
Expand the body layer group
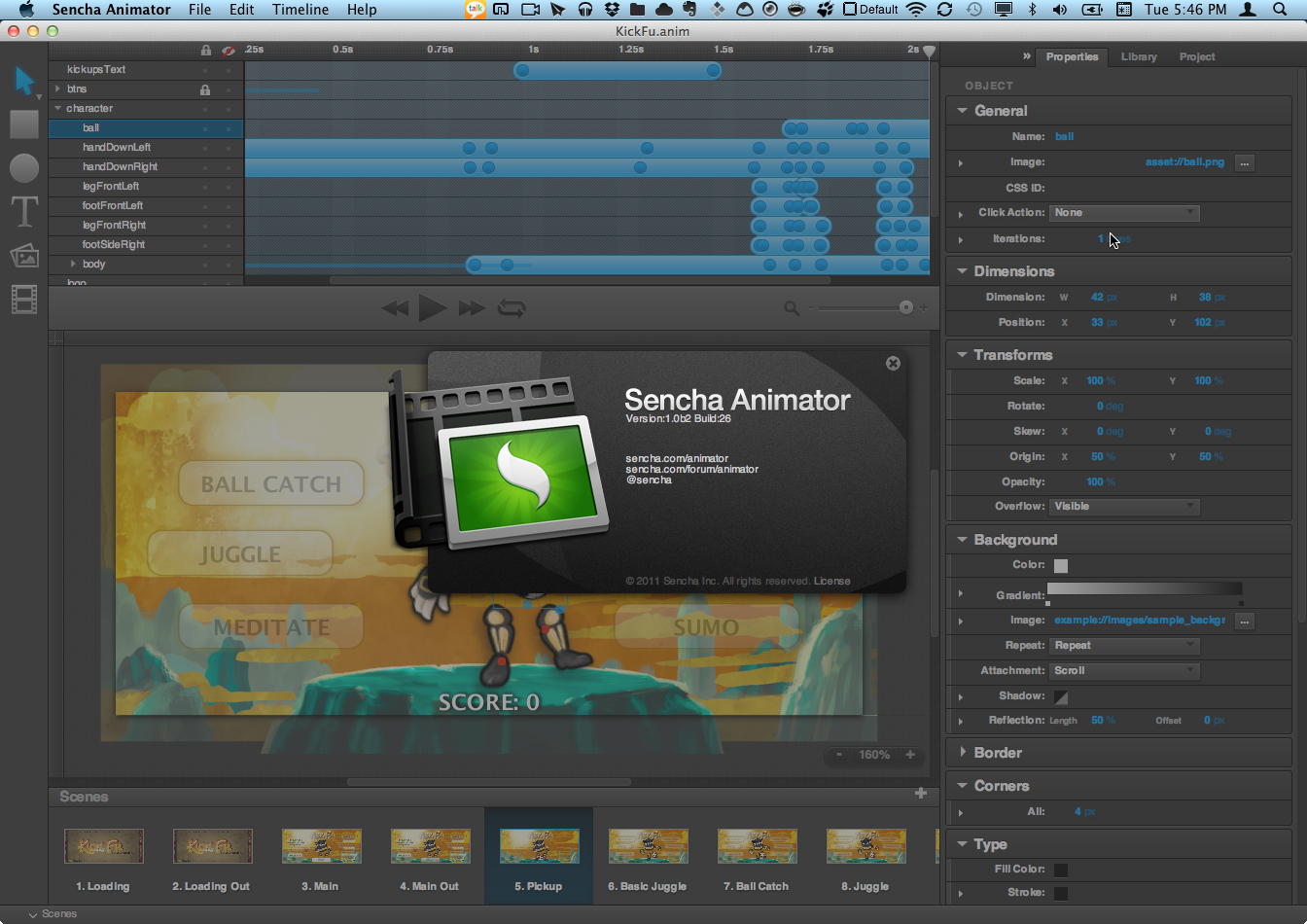click(x=73, y=264)
